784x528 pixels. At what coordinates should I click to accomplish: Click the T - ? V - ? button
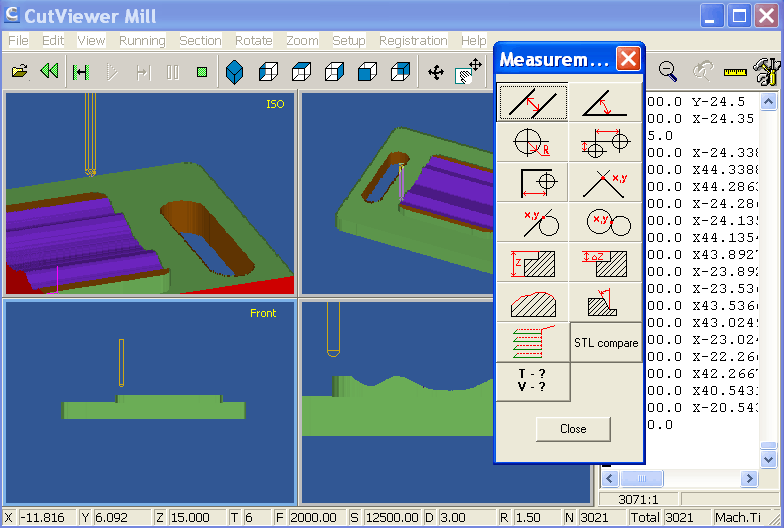point(532,381)
